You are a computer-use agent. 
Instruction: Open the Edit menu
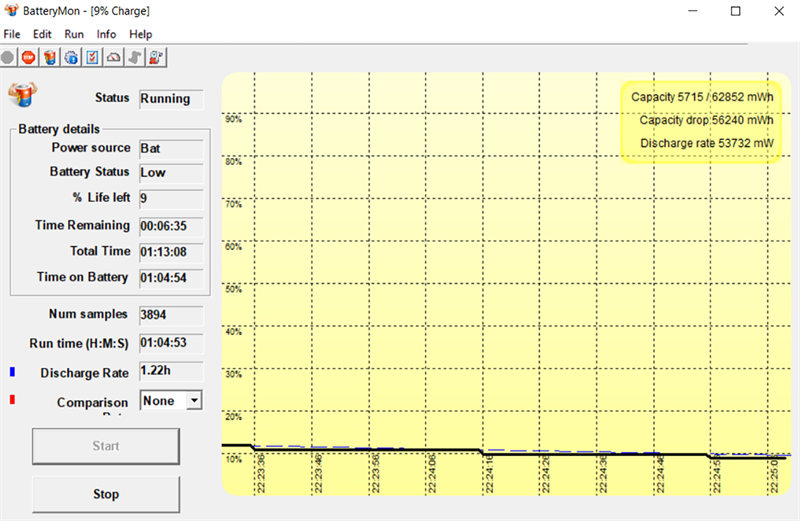click(x=42, y=34)
